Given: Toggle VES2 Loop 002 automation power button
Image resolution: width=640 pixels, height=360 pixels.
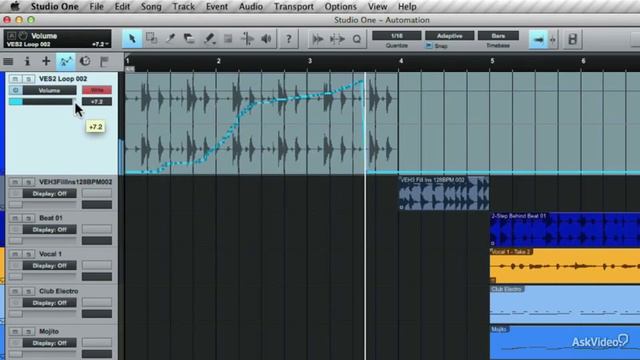Looking at the screenshot, I should [x=16, y=90].
